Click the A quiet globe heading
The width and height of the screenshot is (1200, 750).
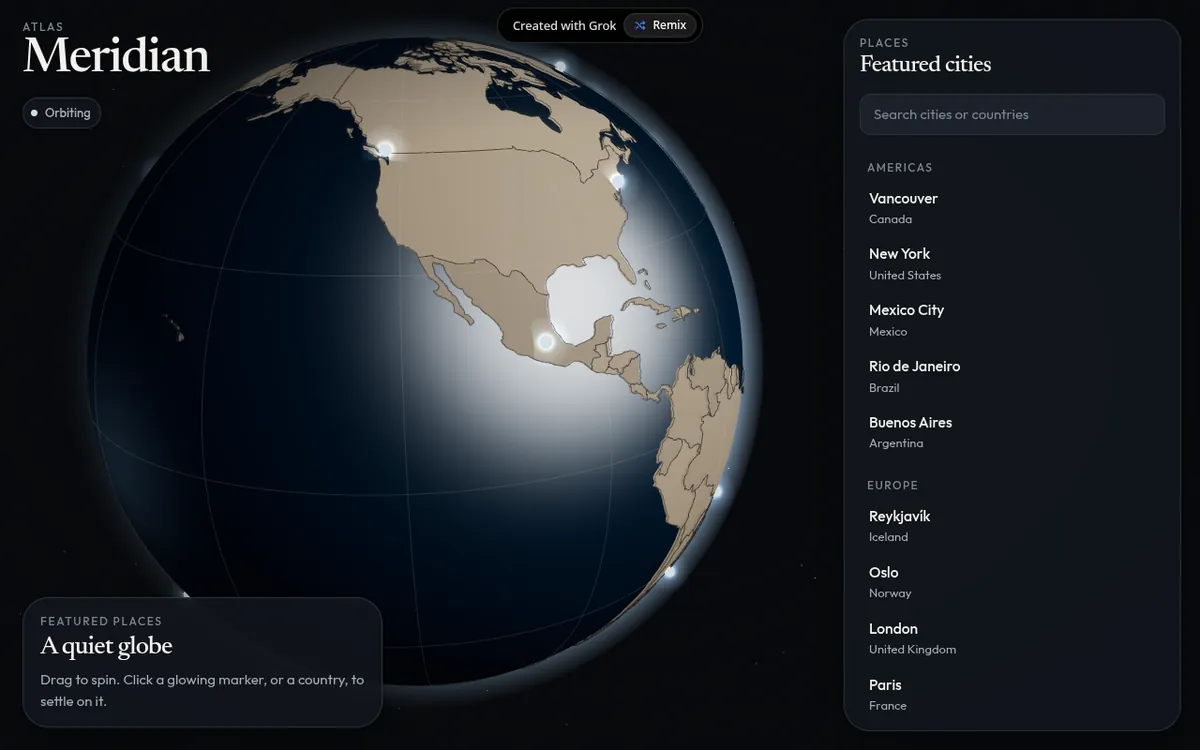click(106, 646)
